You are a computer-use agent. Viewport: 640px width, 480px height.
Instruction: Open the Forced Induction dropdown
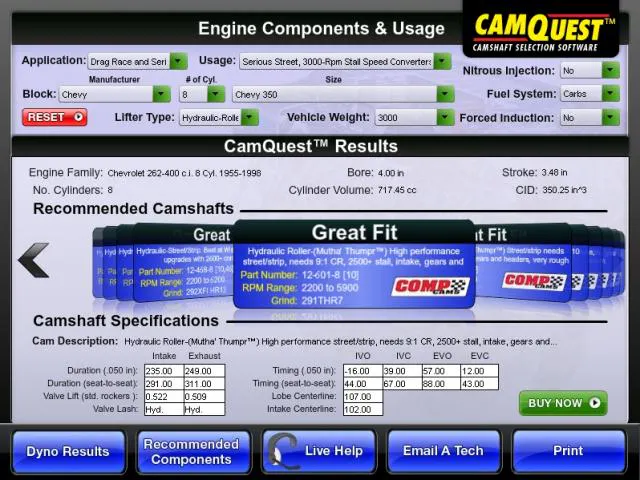[589, 117]
